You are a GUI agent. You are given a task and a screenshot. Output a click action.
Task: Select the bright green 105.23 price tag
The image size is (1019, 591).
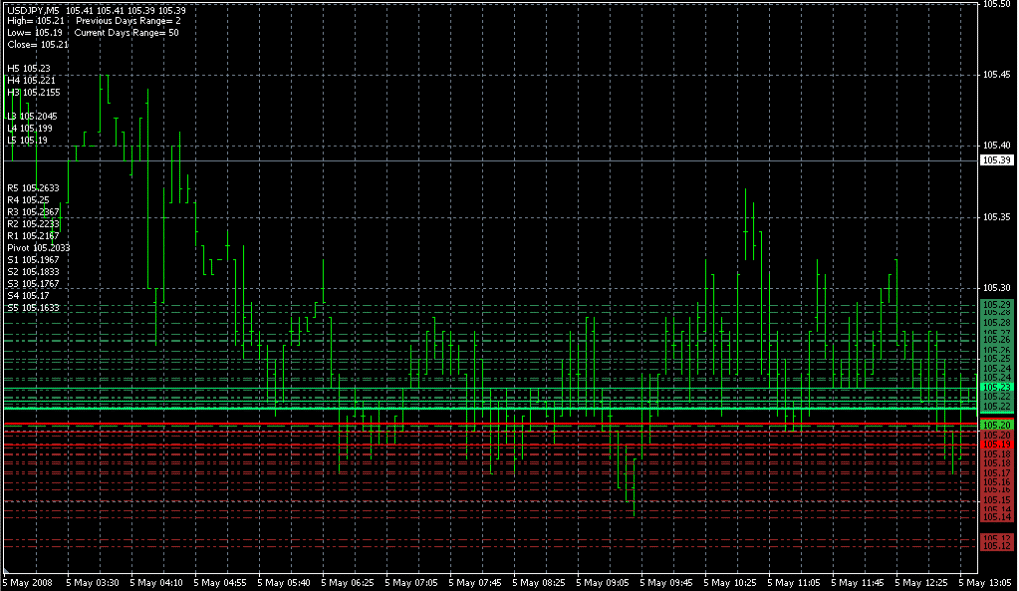click(996, 386)
